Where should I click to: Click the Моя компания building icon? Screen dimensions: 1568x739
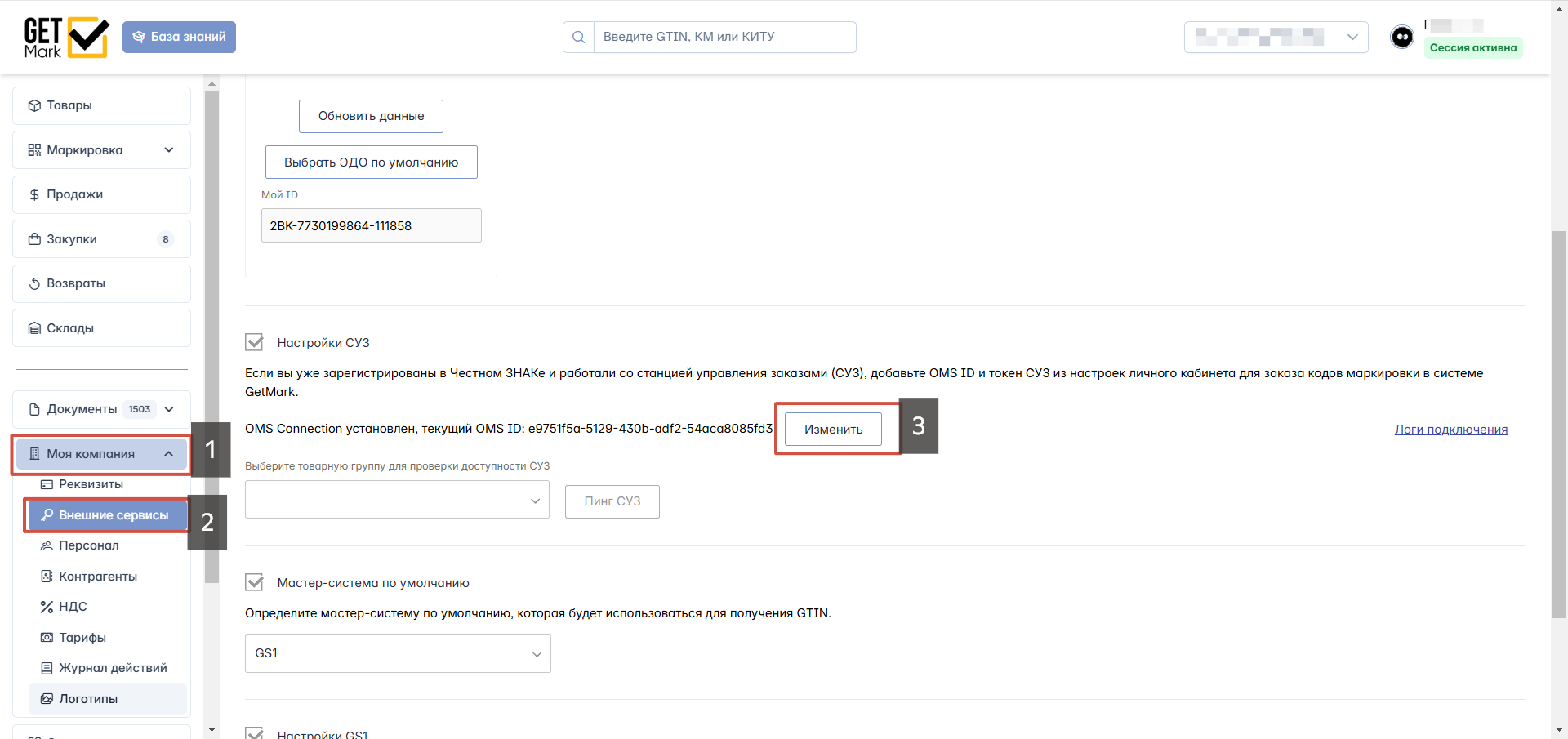34,454
